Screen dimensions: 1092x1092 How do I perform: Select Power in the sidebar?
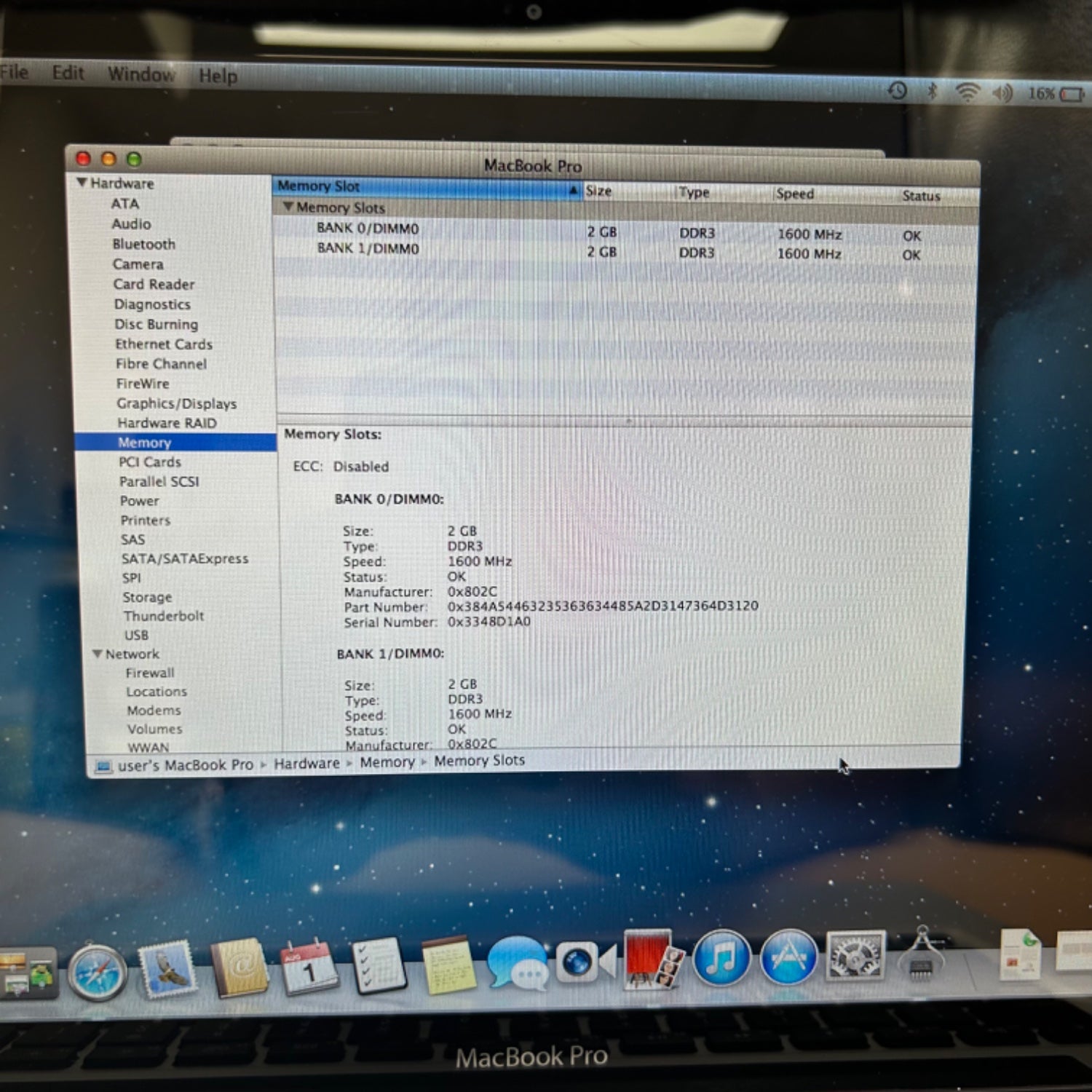pos(139,501)
